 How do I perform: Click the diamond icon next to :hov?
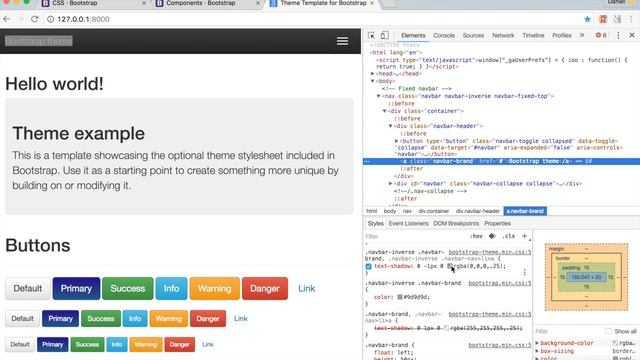pos(492,236)
